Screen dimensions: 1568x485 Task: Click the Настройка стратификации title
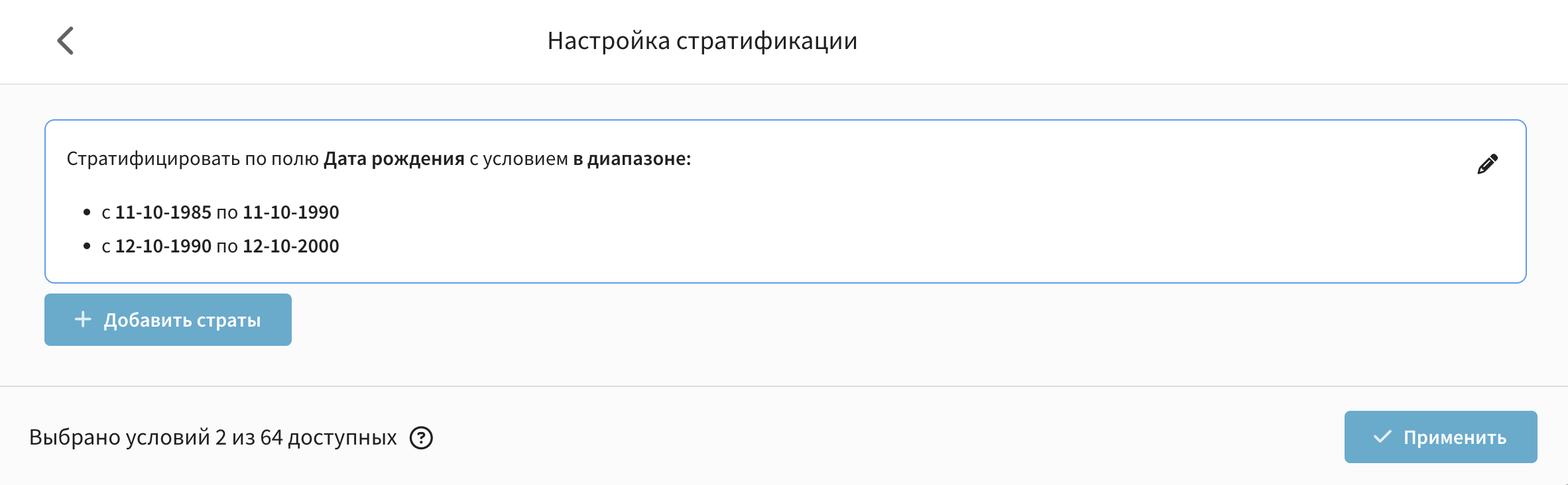(x=702, y=41)
